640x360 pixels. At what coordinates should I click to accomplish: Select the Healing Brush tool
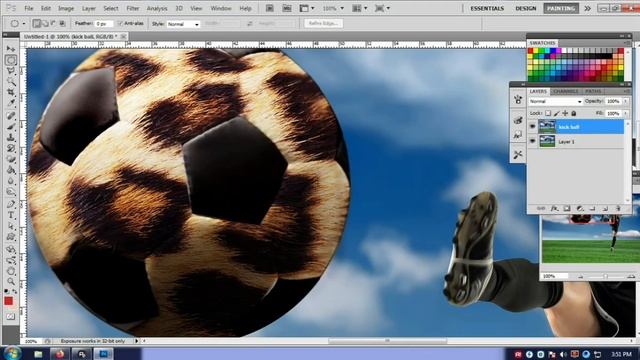pyautogui.click(x=11, y=115)
